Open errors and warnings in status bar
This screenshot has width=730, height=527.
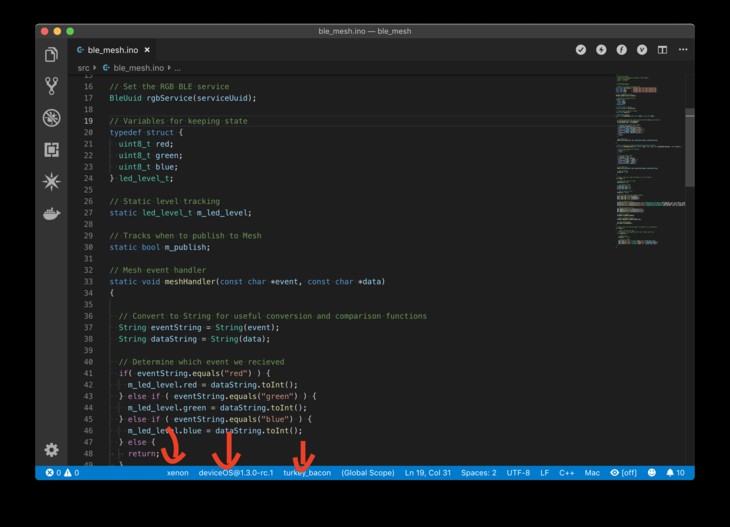(x=62, y=472)
